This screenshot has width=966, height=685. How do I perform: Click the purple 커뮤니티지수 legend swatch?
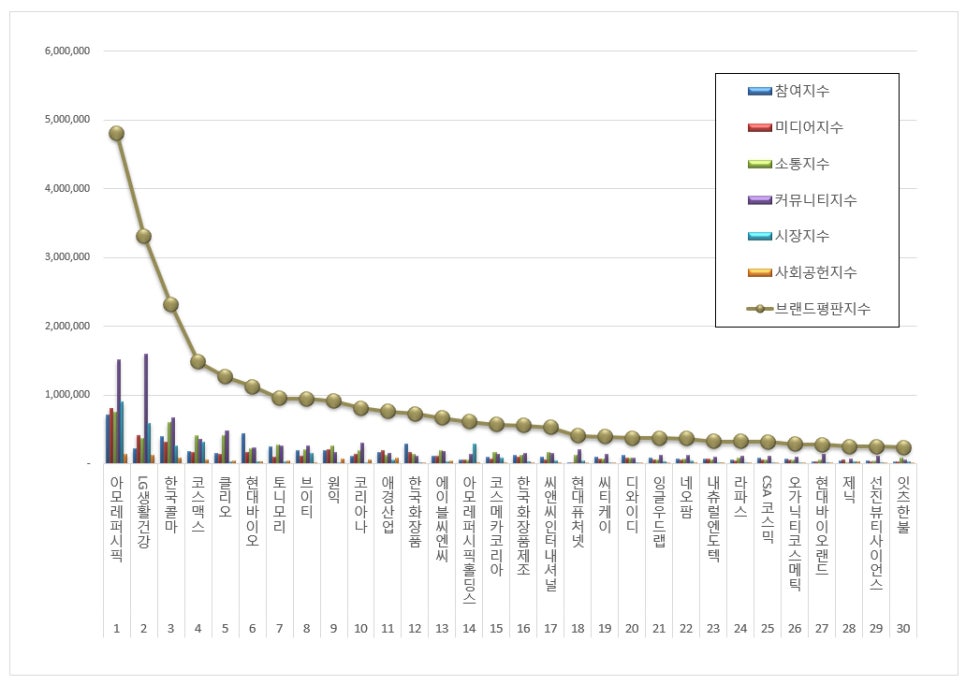pyautogui.click(x=760, y=200)
